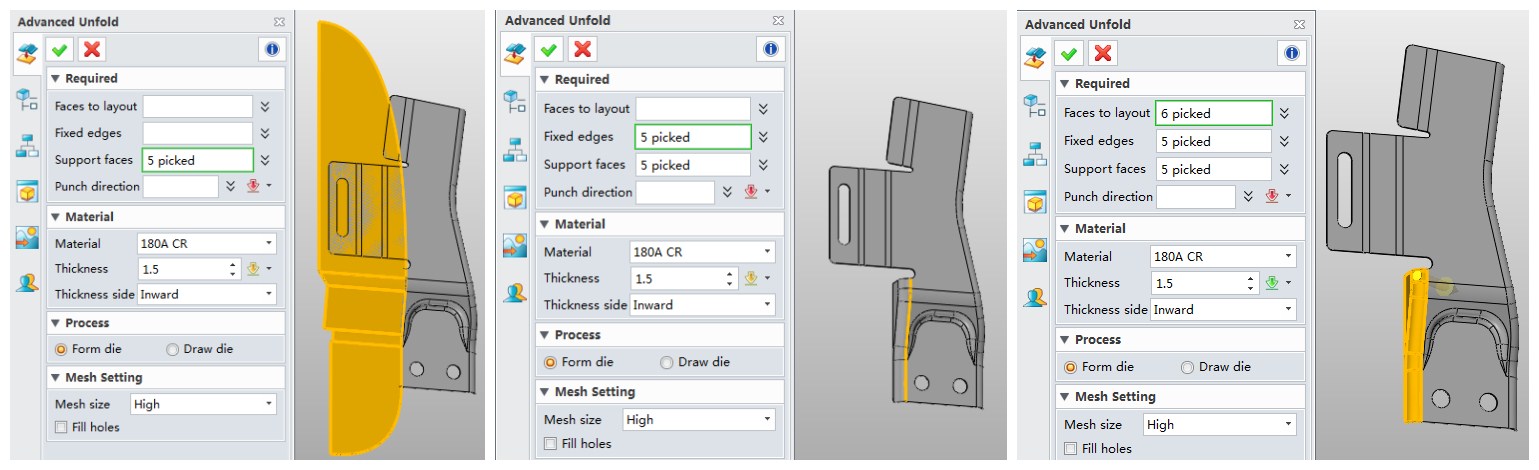Screen dimensions: 1539x470
Task: Expand Fixed edges list in middle panel
Action: click(x=763, y=136)
